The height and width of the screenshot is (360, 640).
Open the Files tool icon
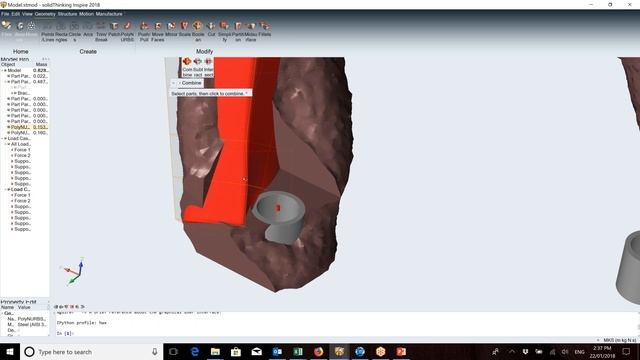click(7, 27)
